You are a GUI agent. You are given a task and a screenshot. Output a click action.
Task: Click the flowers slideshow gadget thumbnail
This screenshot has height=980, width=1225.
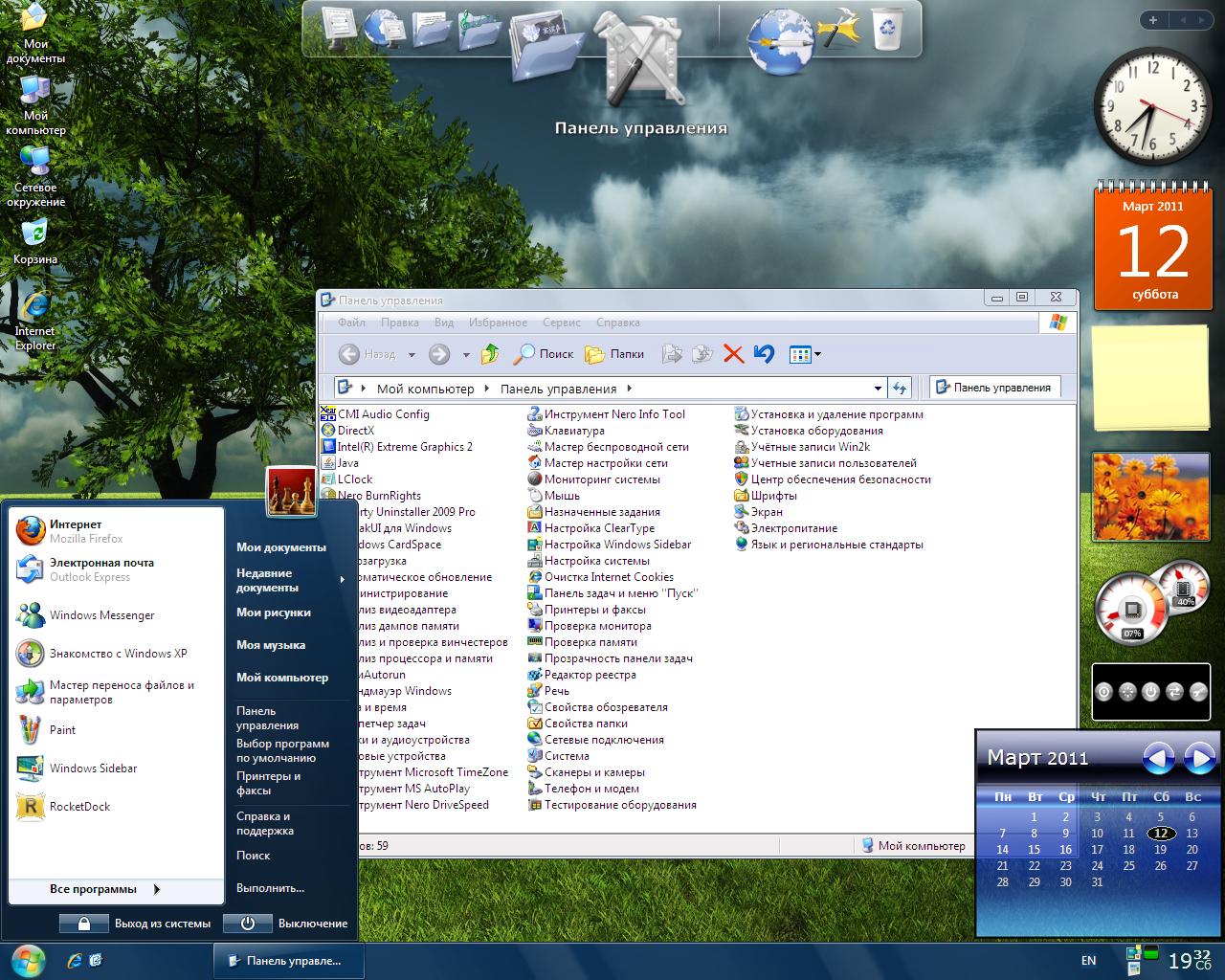tap(1149, 498)
